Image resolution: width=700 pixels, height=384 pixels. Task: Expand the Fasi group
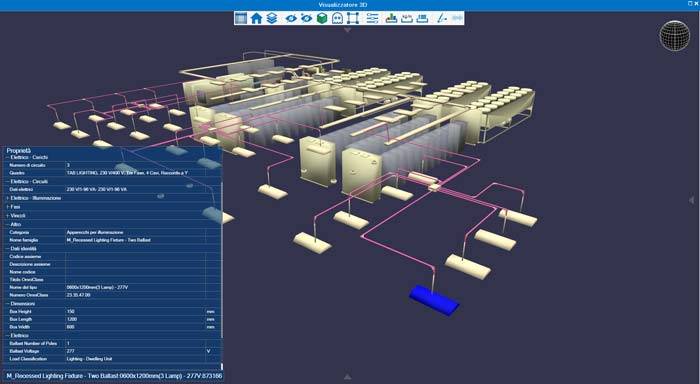(8, 207)
